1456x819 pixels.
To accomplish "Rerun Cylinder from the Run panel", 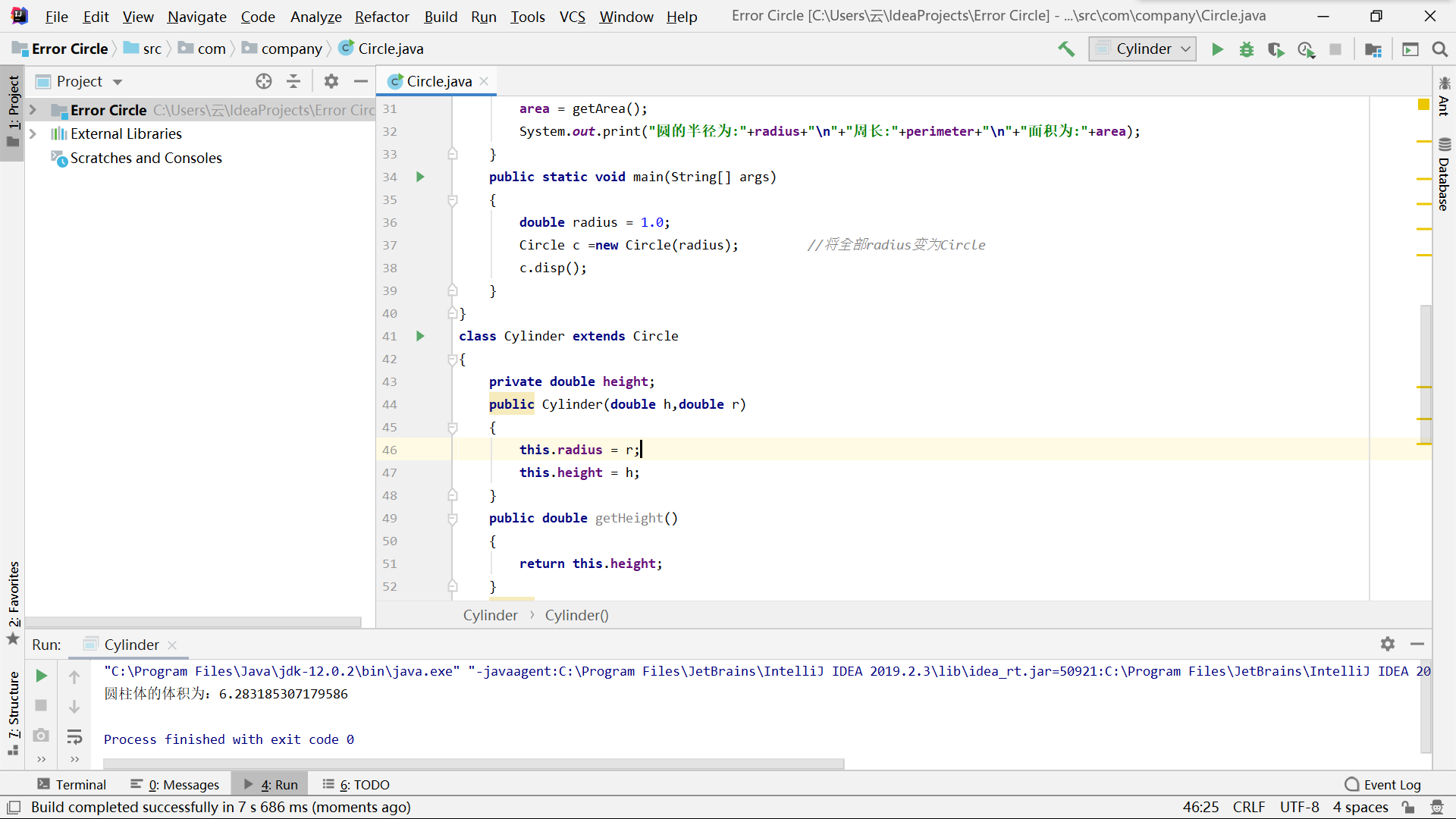I will 42,676.
